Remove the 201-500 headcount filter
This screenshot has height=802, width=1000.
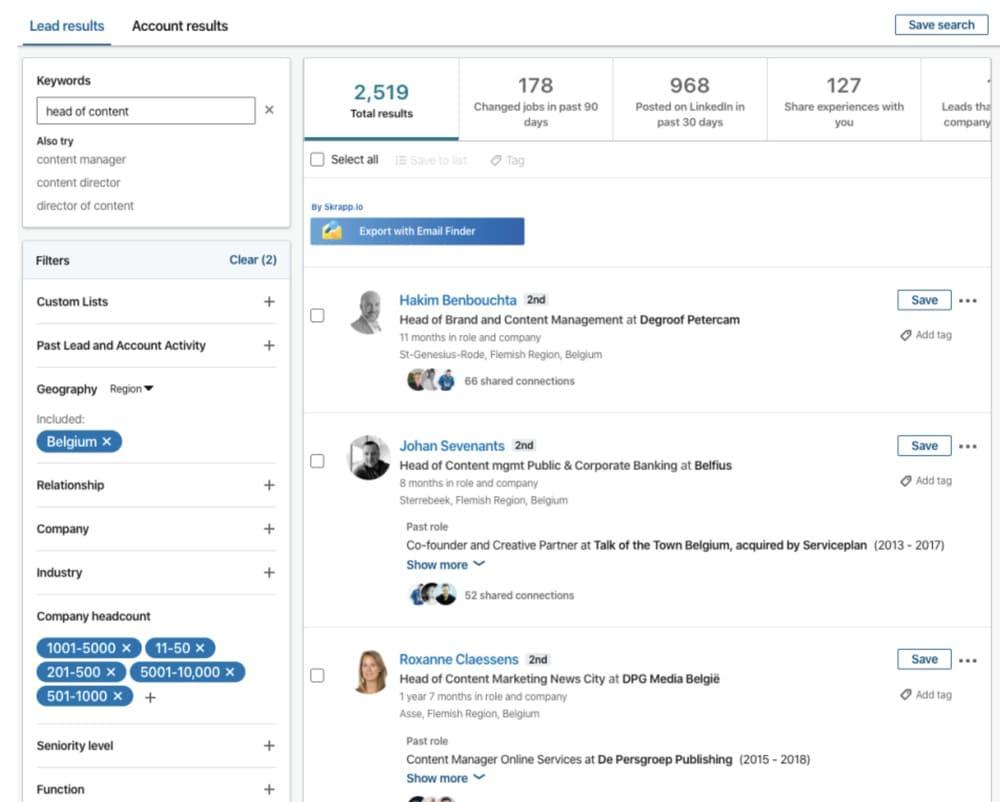(111, 672)
